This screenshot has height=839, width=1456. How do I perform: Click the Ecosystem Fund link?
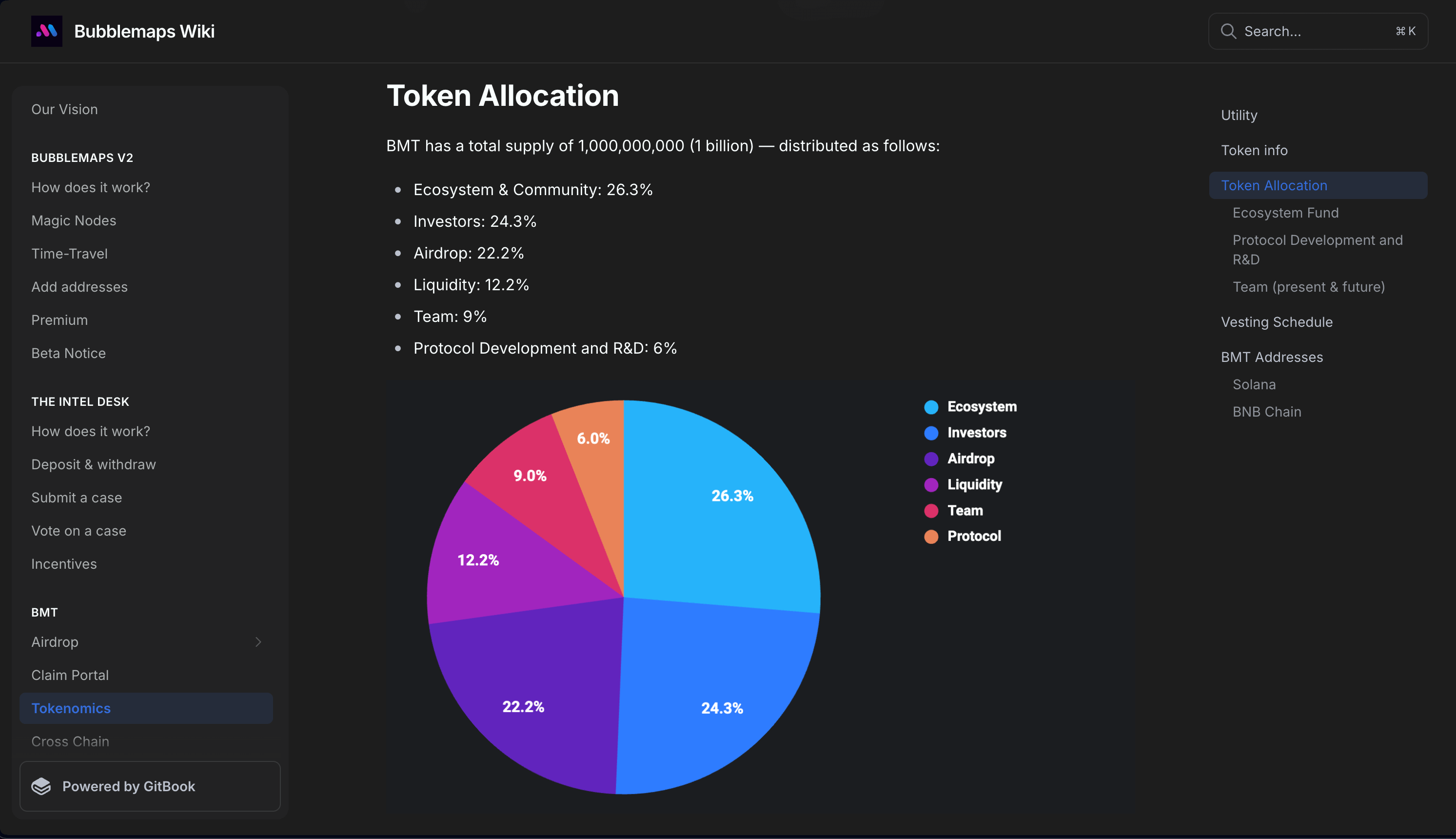coord(1285,212)
